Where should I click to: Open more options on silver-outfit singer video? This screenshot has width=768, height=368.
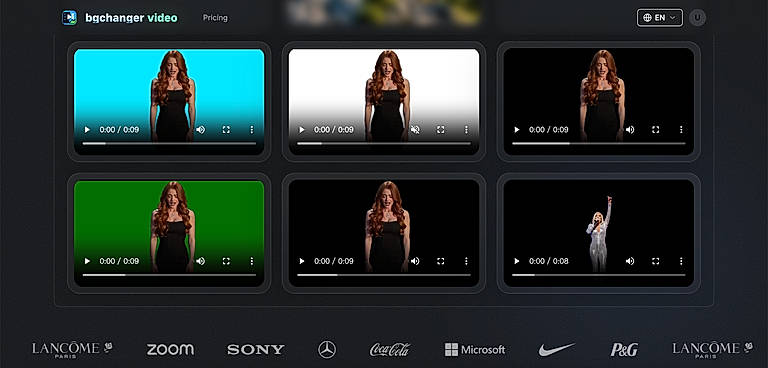(681, 261)
